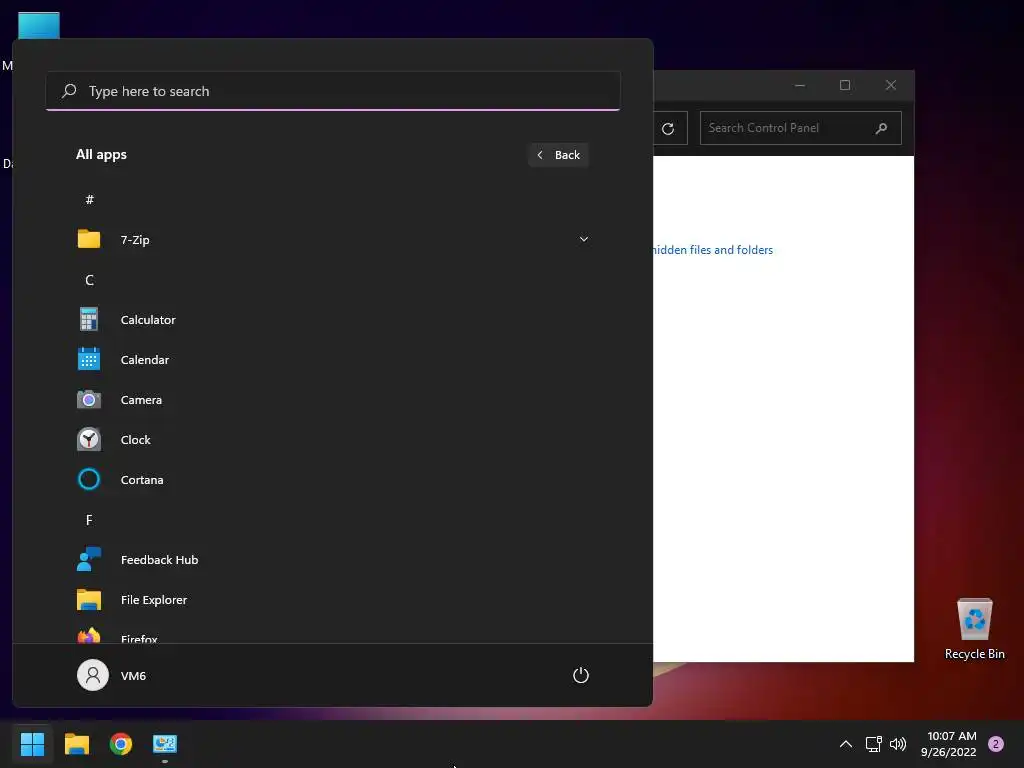The width and height of the screenshot is (1024, 768).
Task: Click the Feedback Hub text label
Action: pyautogui.click(x=159, y=559)
